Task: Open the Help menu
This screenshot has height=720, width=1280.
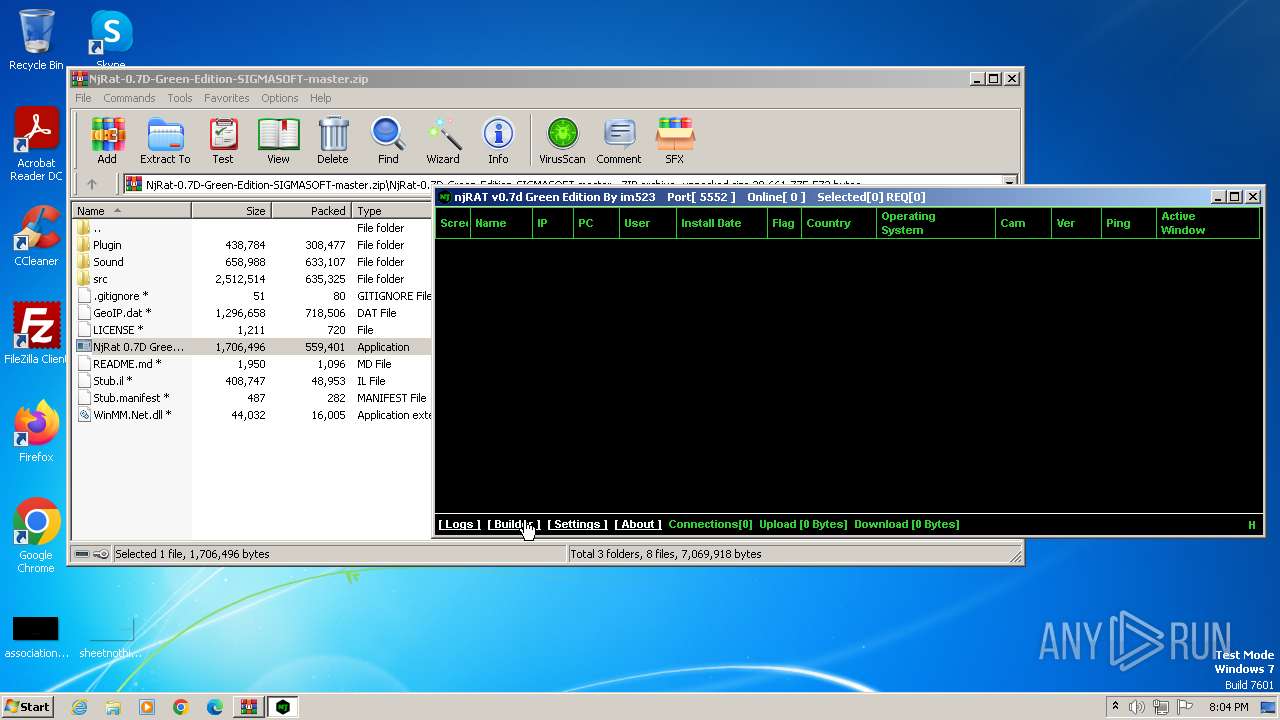Action: 320,98
